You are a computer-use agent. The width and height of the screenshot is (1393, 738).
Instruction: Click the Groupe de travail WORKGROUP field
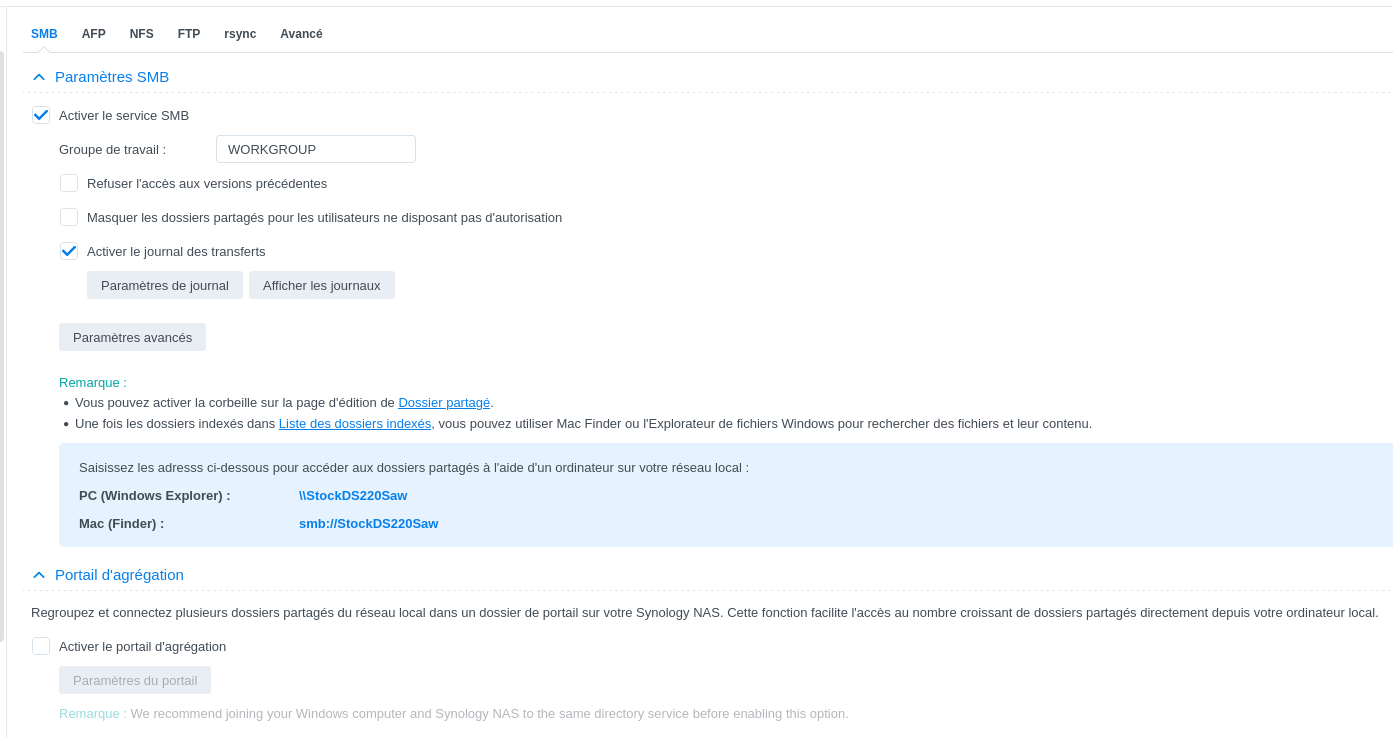coord(316,149)
